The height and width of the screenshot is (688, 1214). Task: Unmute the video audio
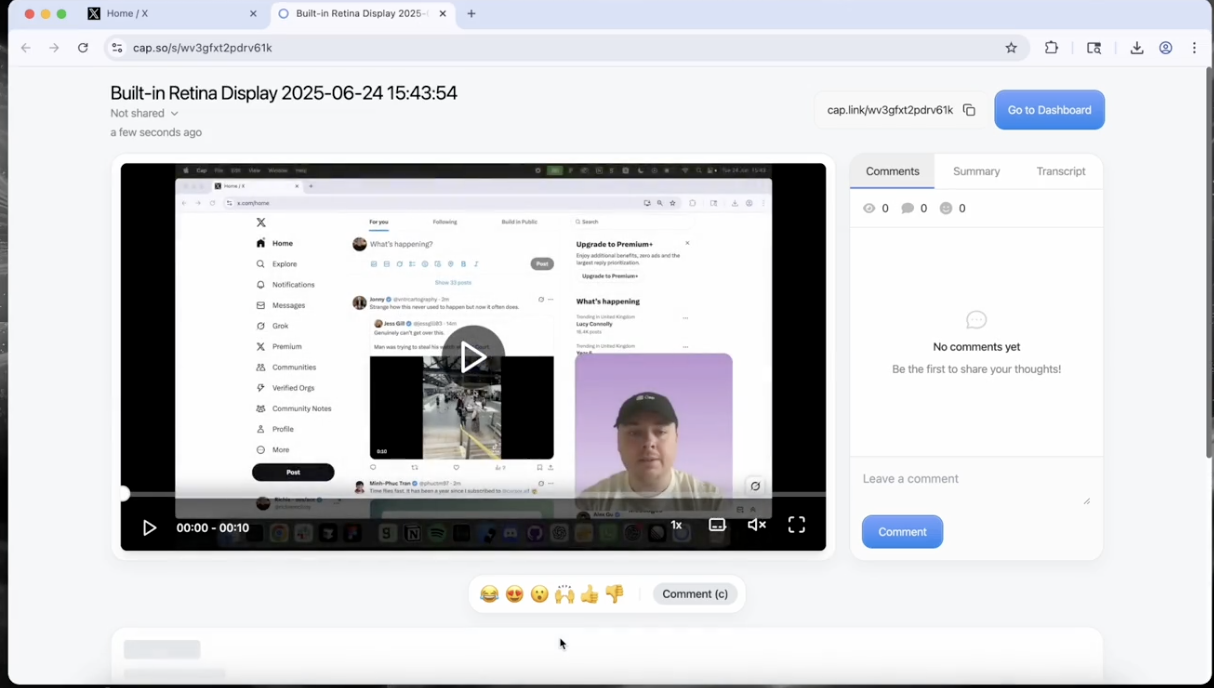757,525
